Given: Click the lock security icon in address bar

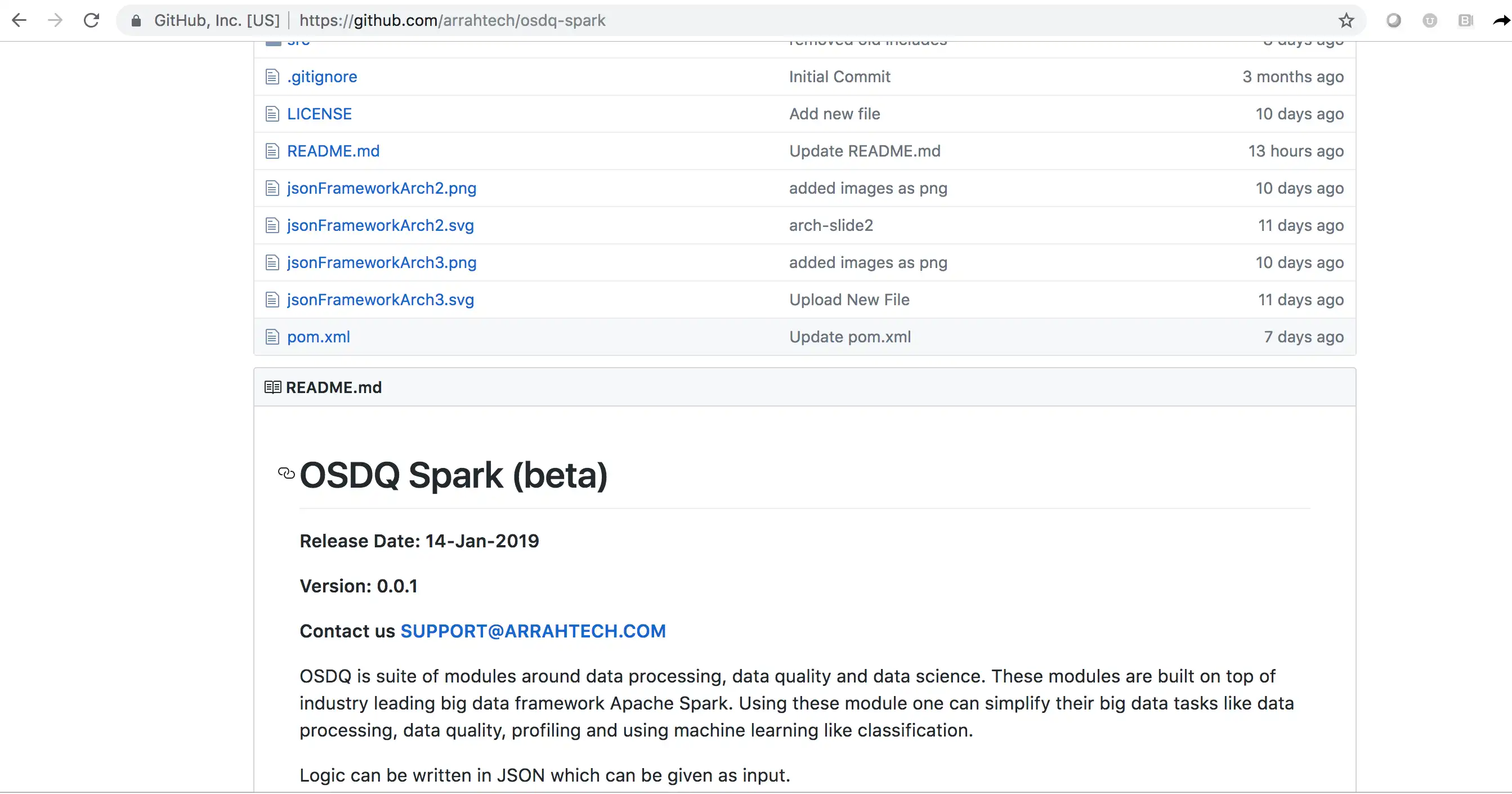Looking at the screenshot, I should pos(136,21).
